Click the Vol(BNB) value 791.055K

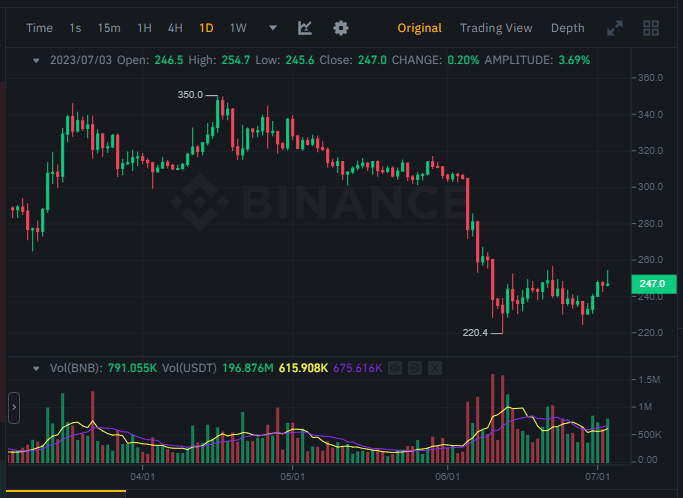[x=132, y=368]
